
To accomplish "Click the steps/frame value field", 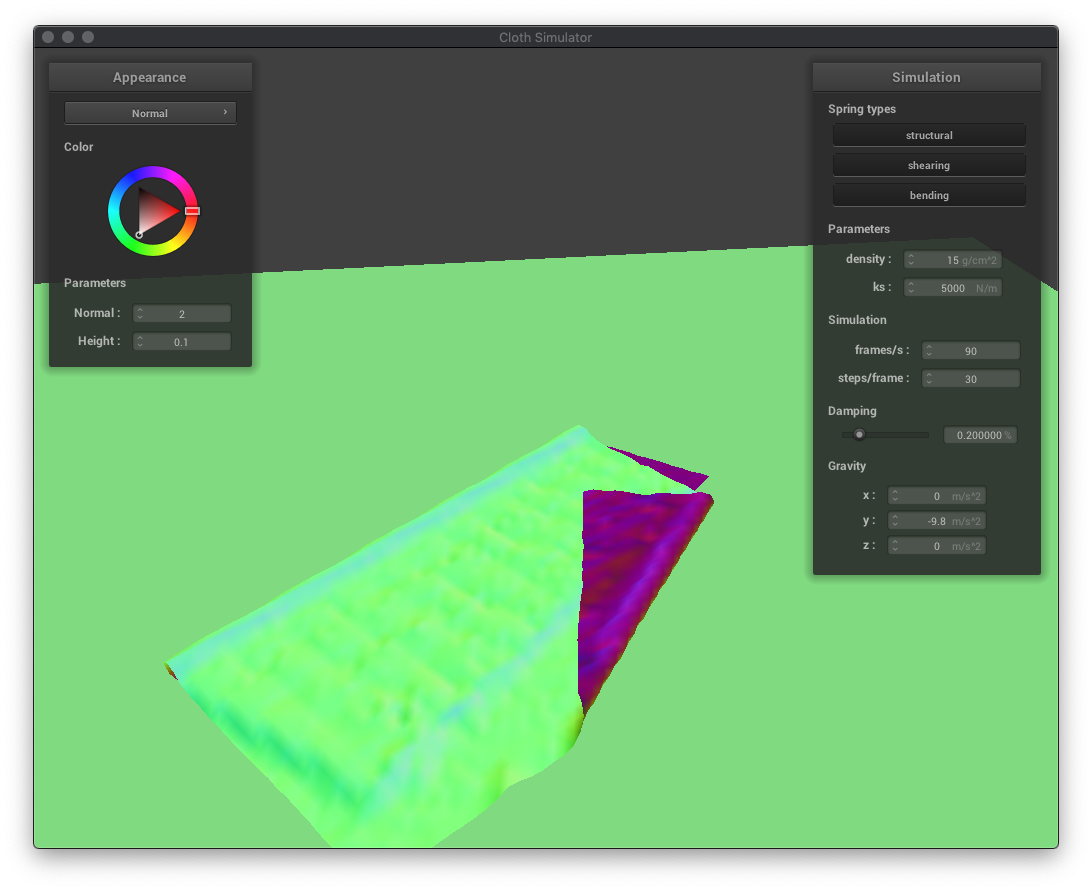I will [x=971, y=378].
